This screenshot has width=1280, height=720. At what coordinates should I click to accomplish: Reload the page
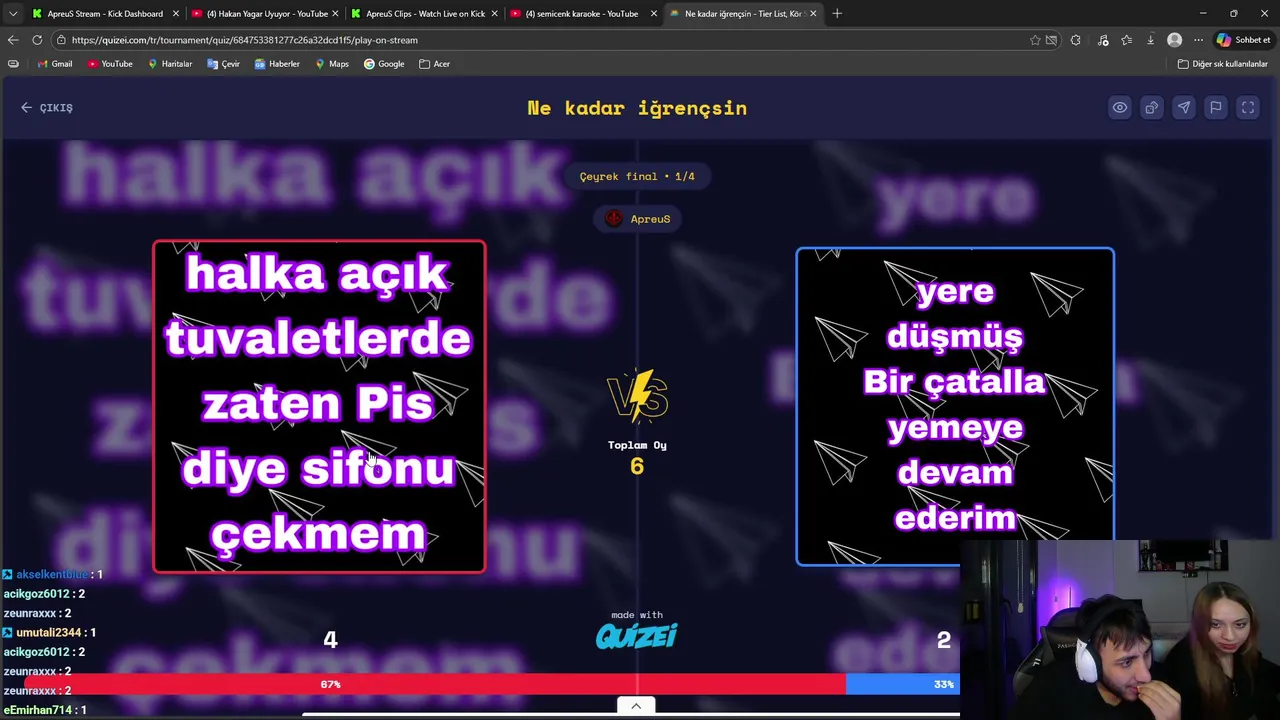click(x=37, y=40)
